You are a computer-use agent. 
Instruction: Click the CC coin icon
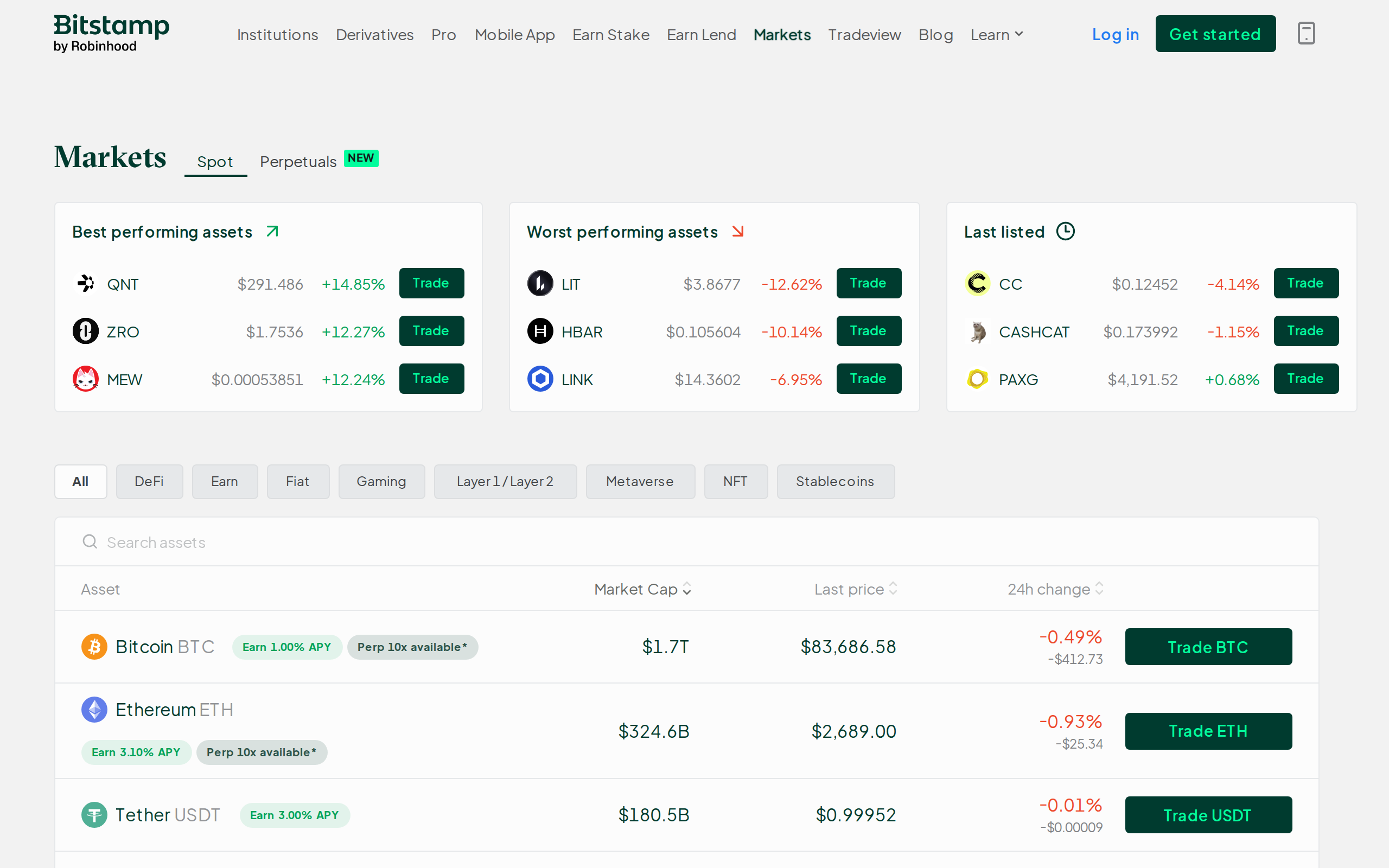(x=978, y=284)
